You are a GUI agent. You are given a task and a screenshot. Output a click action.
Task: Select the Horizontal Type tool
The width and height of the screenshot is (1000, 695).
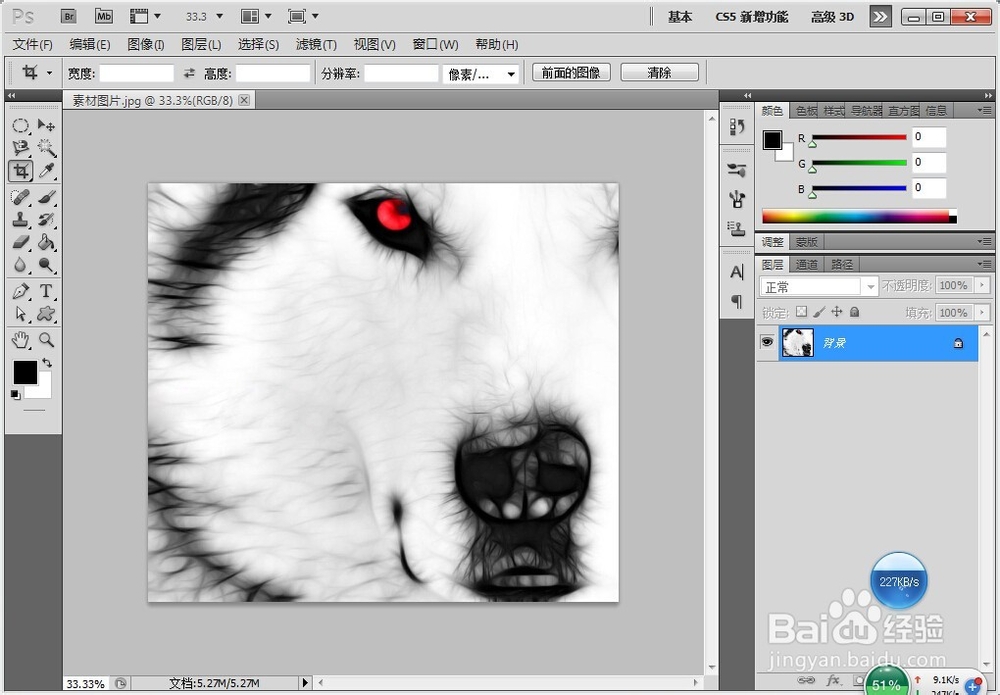click(x=46, y=291)
